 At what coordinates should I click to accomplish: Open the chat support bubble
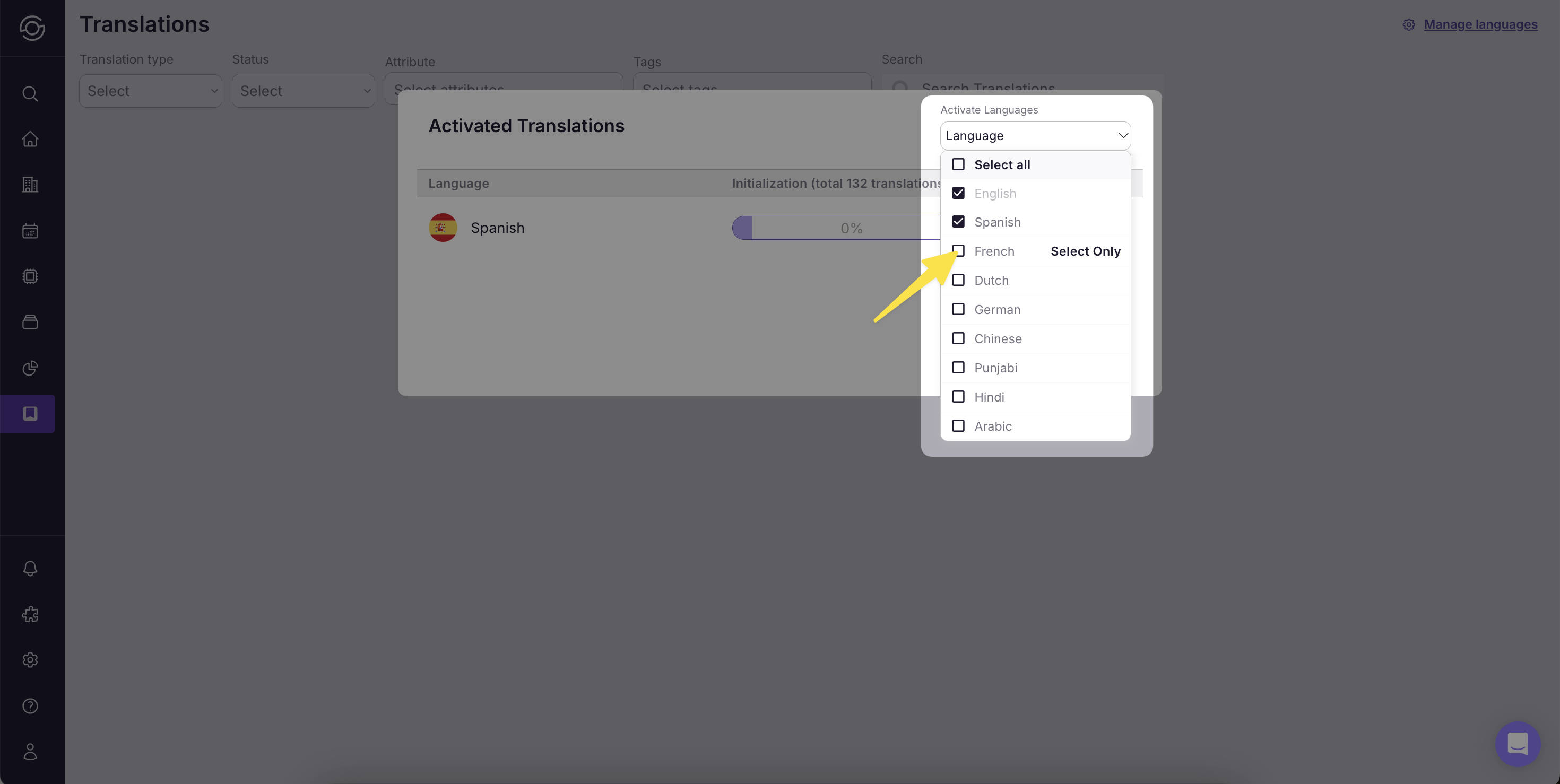click(1517, 744)
